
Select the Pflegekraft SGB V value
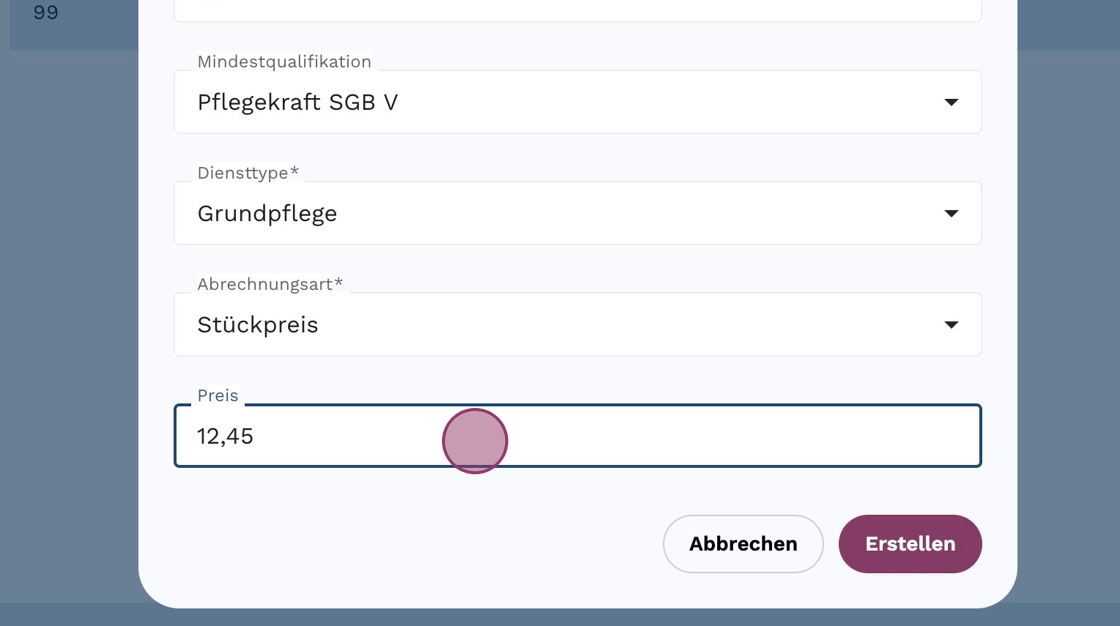point(298,102)
